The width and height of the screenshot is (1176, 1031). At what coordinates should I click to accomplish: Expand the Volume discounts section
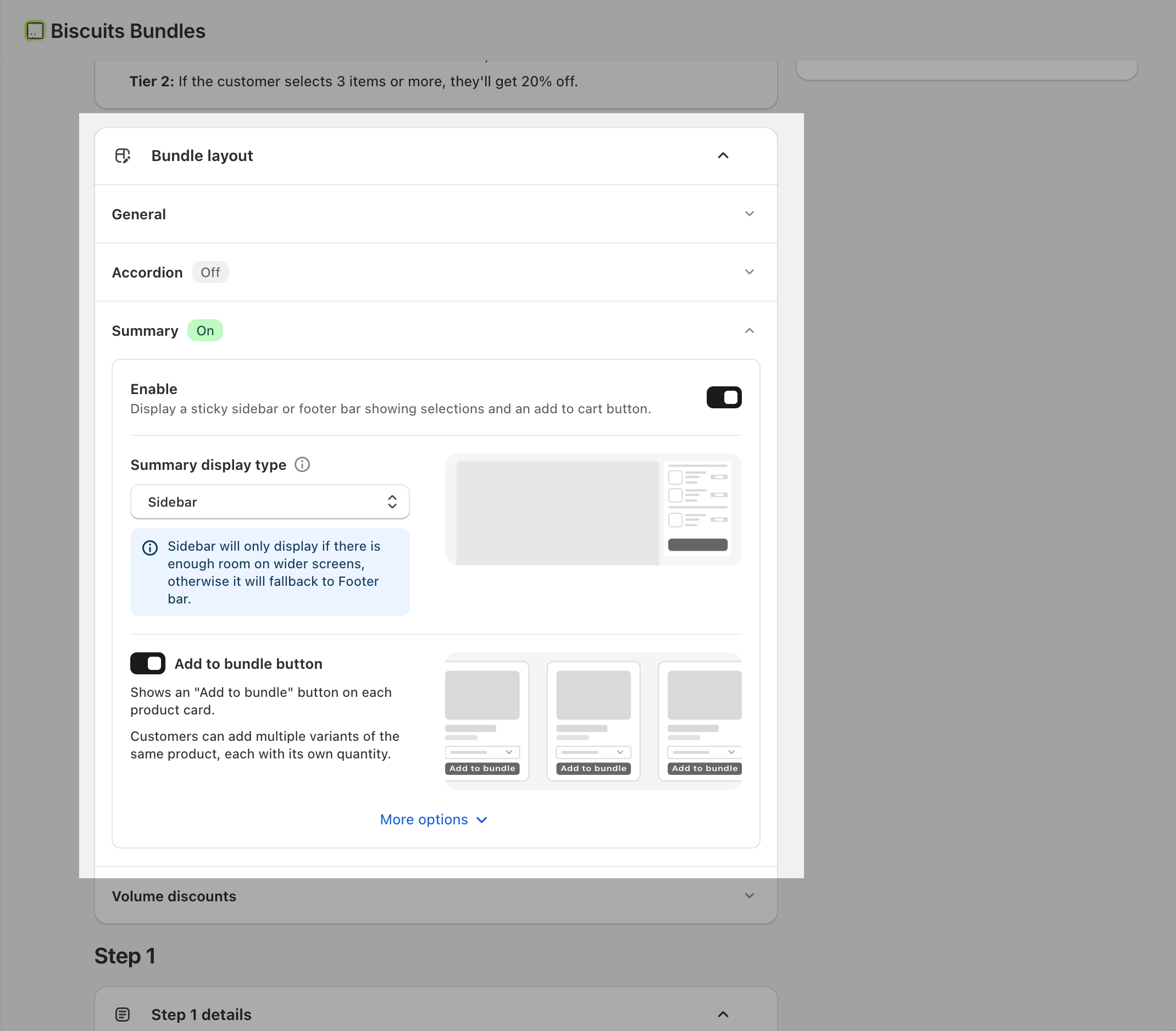coord(436,896)
